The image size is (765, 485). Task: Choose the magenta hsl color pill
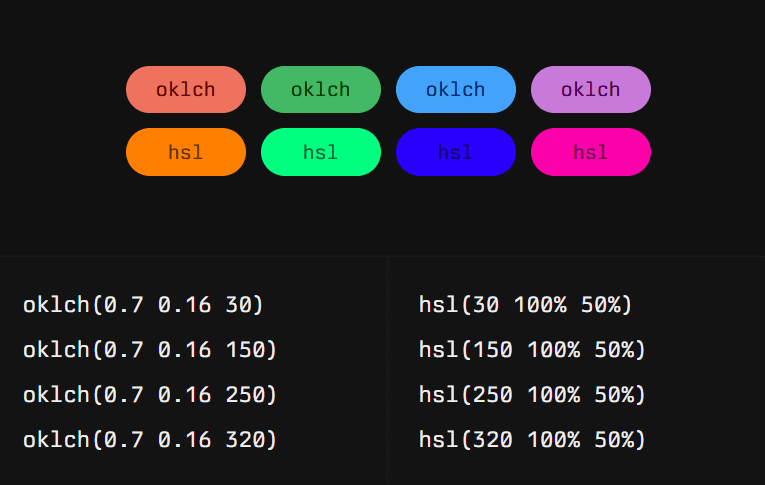(x=591, y=152)
